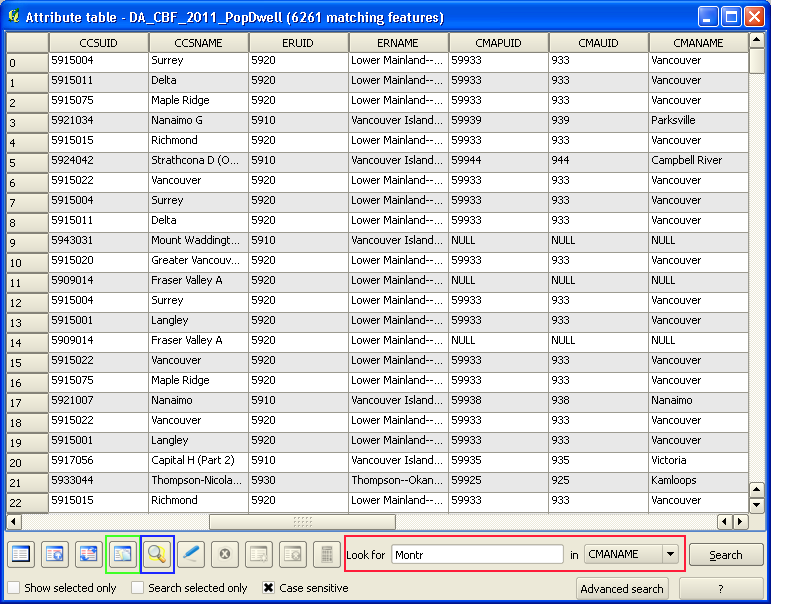Image resolution: width=800 pixels, height=604 pixels.
Task: Click the ERNAME column header
Action: pyautogui.click(x=398, y=43)
